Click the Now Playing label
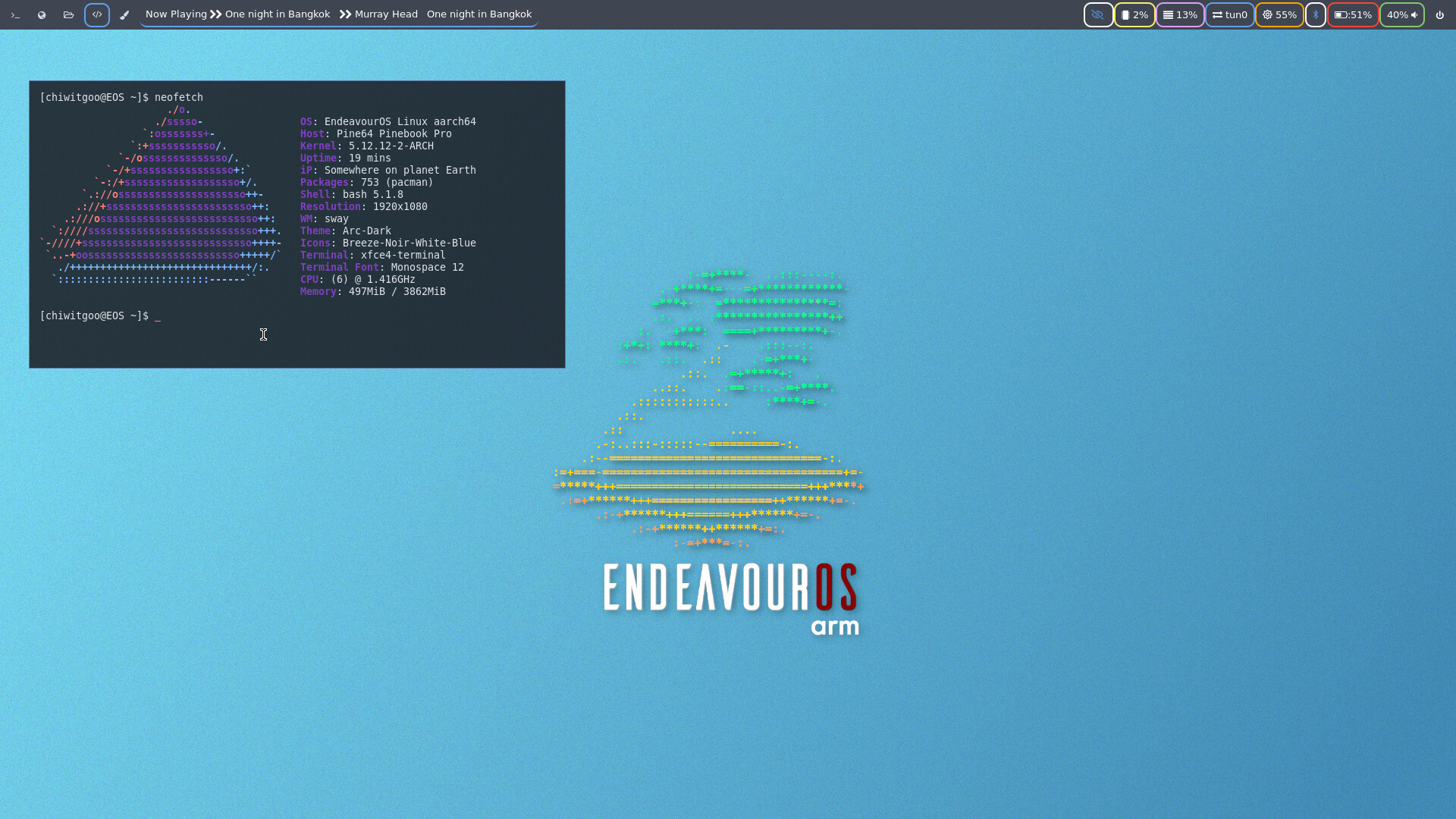The height and width of the screenshot is (819, 1456). 176,14
